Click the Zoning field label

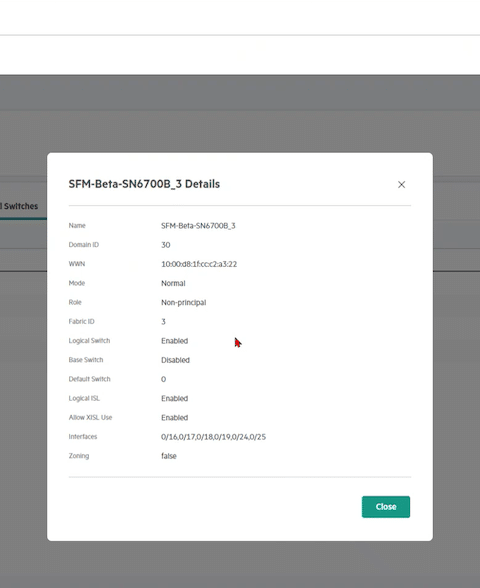79,456
